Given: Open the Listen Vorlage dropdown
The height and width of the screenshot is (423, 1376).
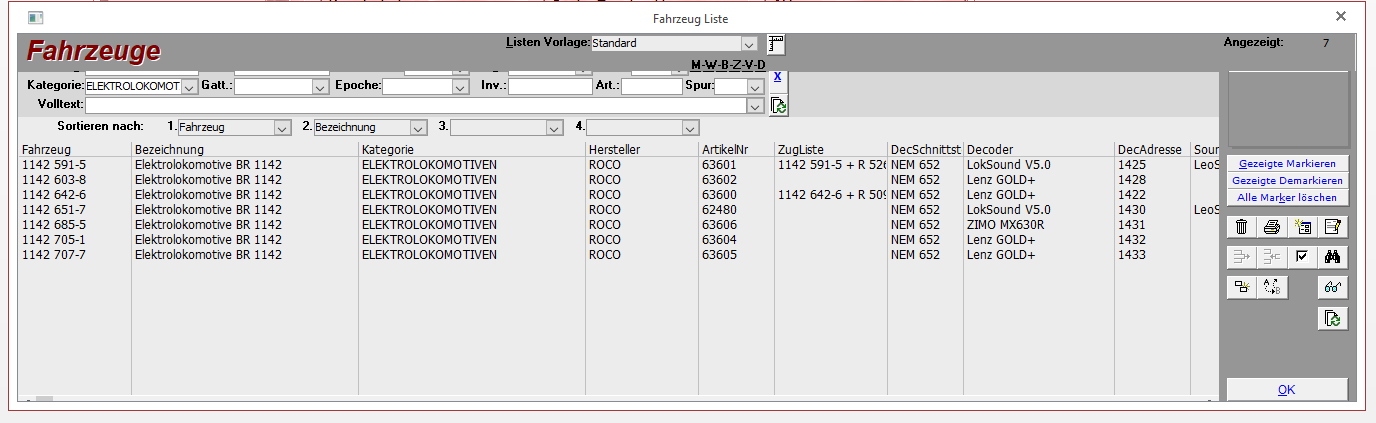Looking at the screenshot, I should click(748, 44).
